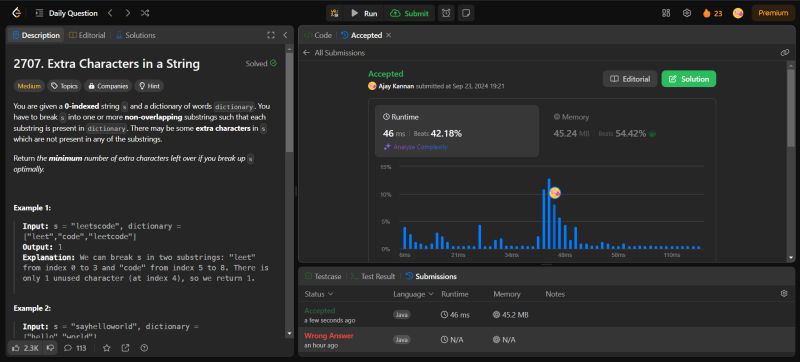Click the Medium difficulty tag

pos(29,86)
